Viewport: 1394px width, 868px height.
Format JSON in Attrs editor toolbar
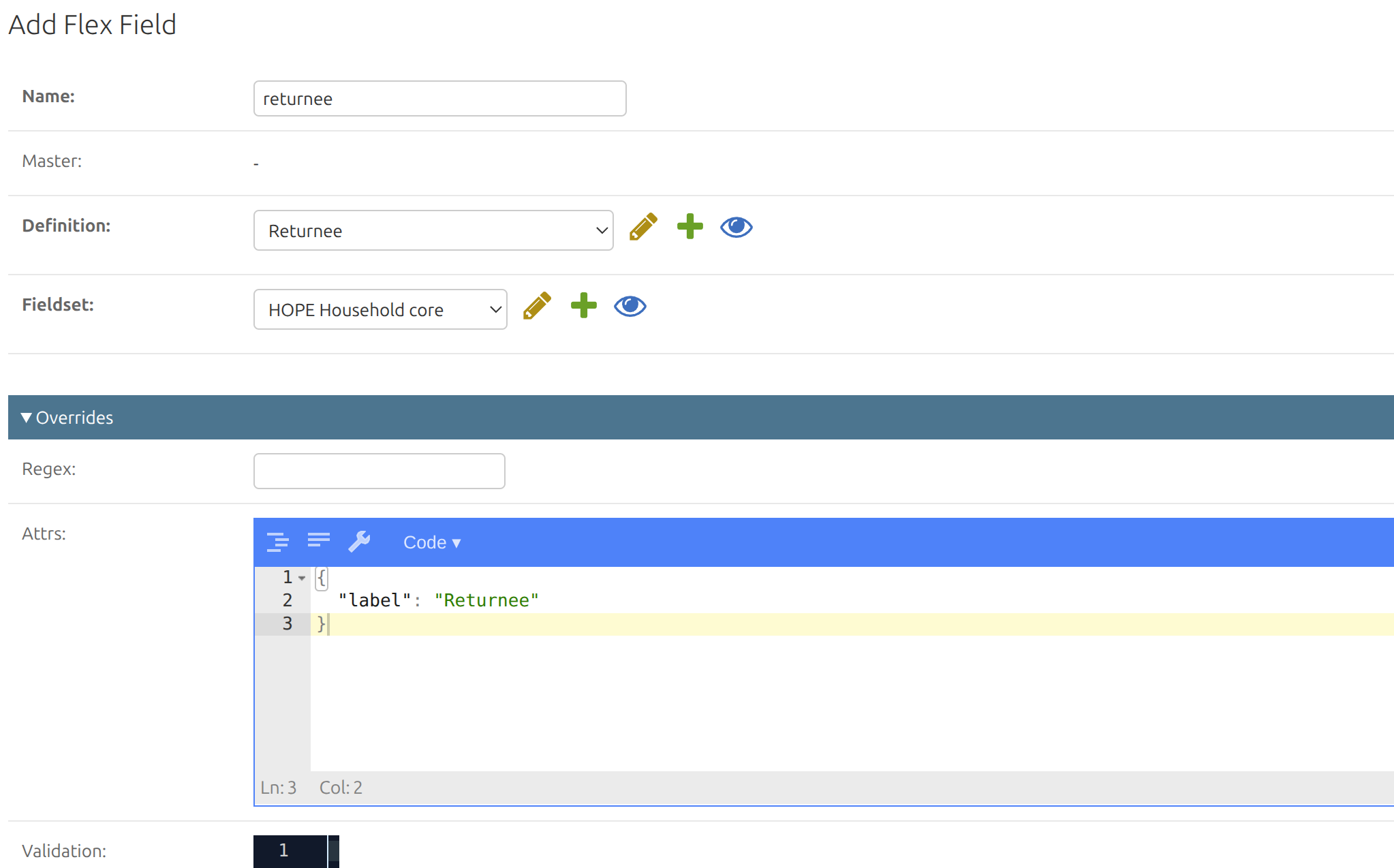[277, 542]
